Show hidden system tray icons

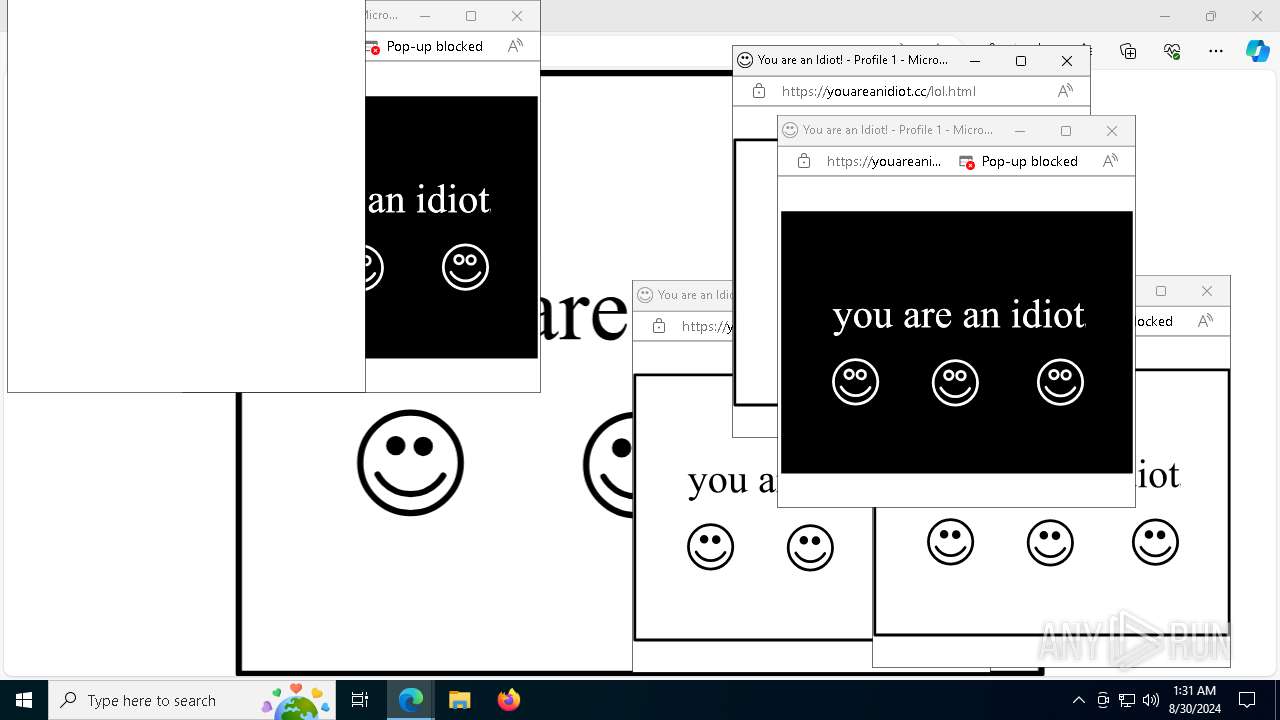(1078, 700)
